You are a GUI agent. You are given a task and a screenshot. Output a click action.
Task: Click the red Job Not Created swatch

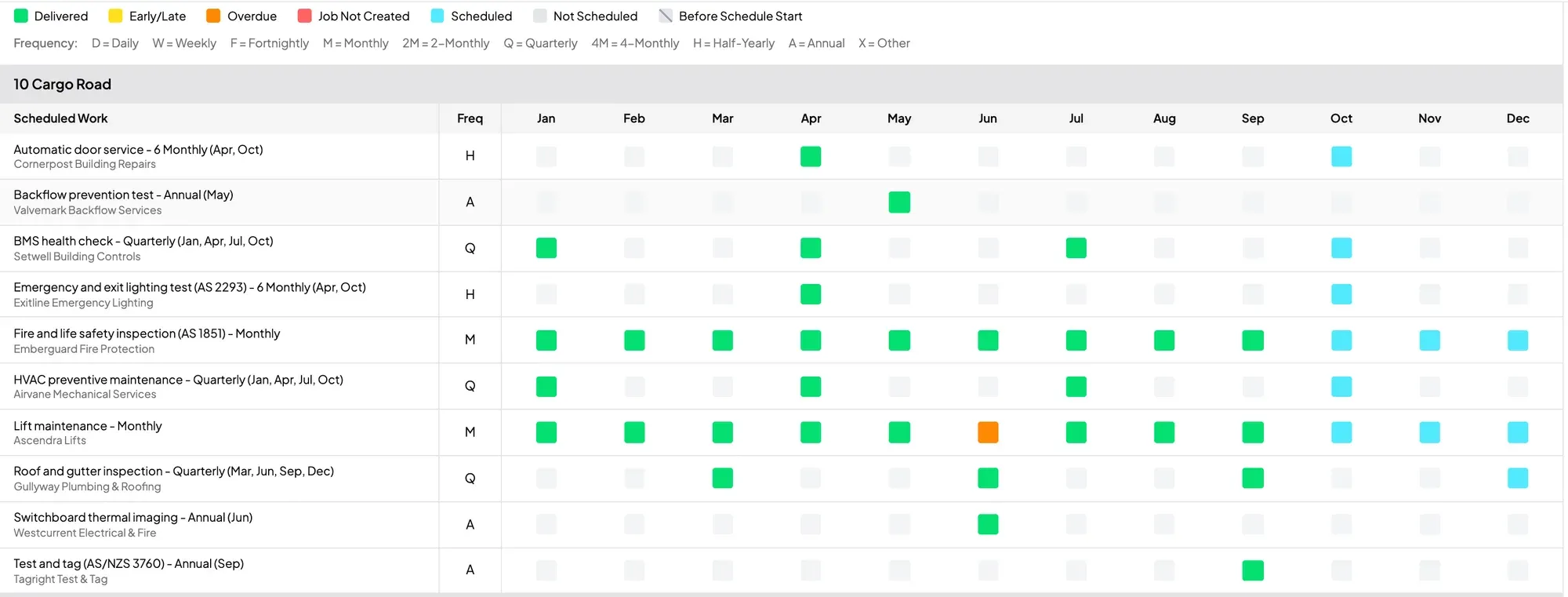[x=305, y=16]
